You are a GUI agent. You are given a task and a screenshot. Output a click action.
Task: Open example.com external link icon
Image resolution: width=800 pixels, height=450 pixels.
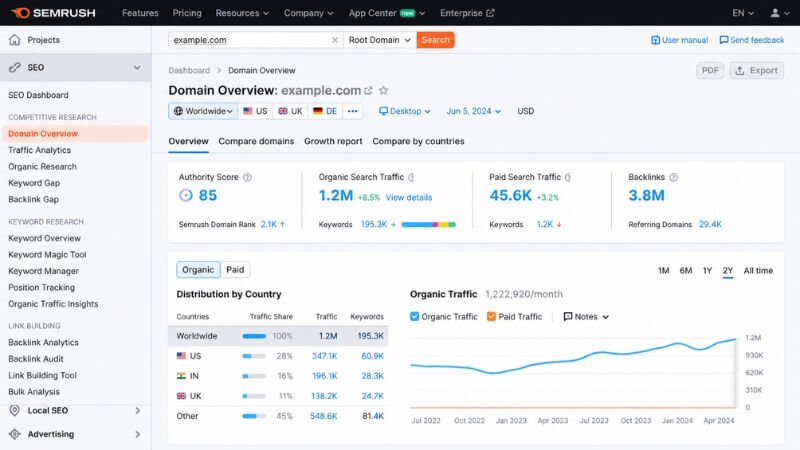click(x=368, y=90)
